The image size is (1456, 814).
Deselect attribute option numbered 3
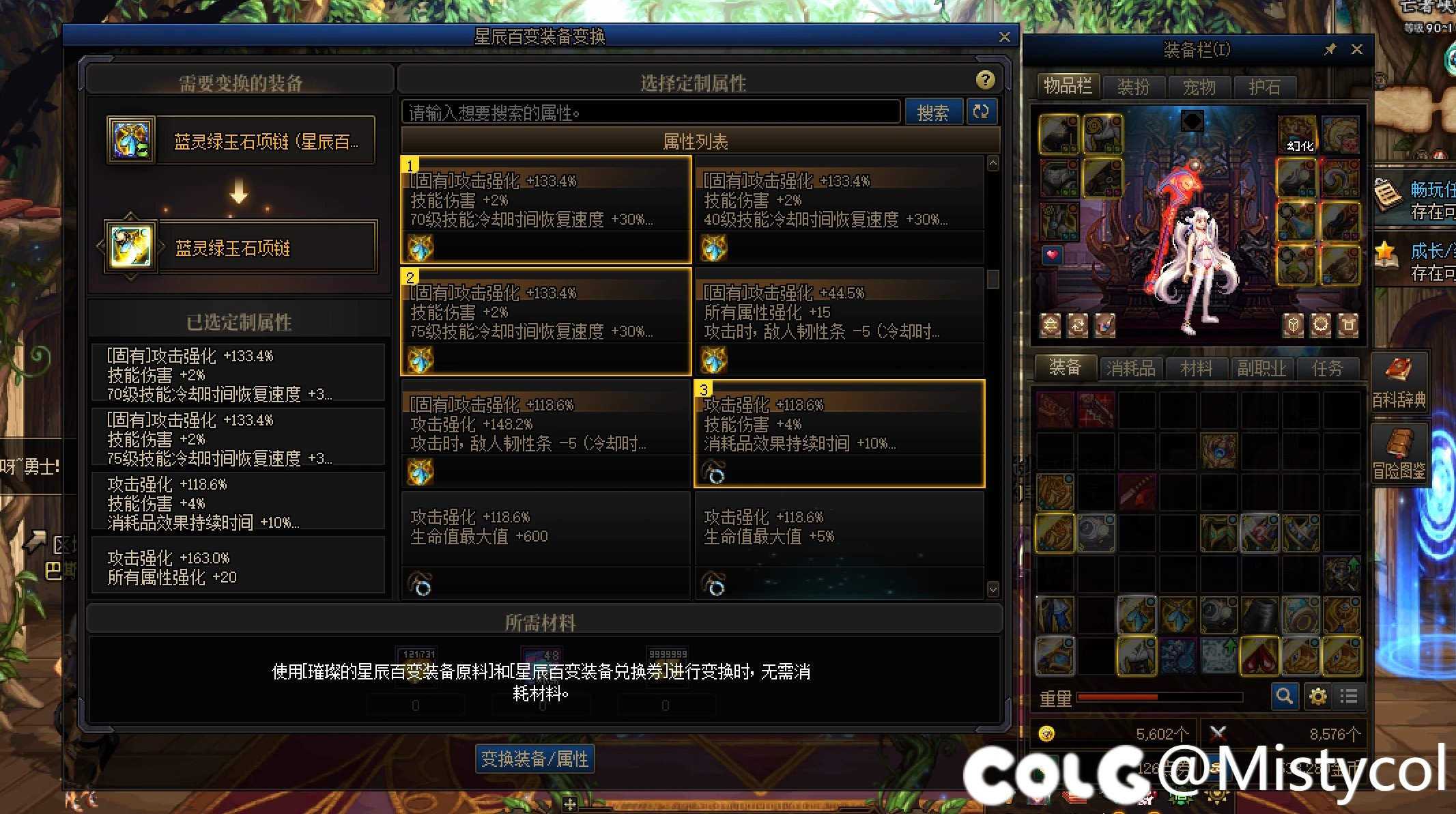840,434
